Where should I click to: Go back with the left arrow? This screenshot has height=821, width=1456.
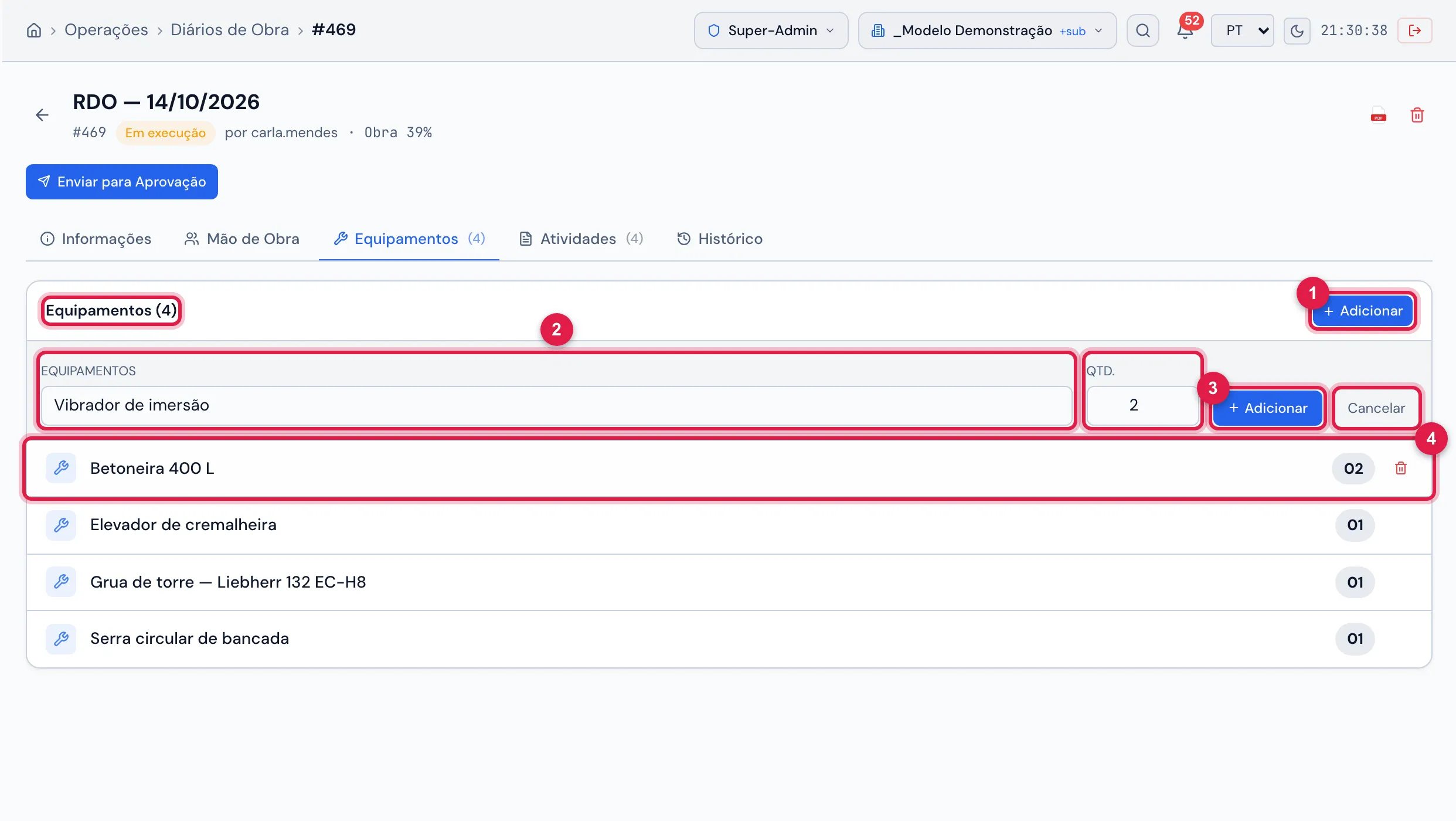pyautogui.click(x=42, y=115)
